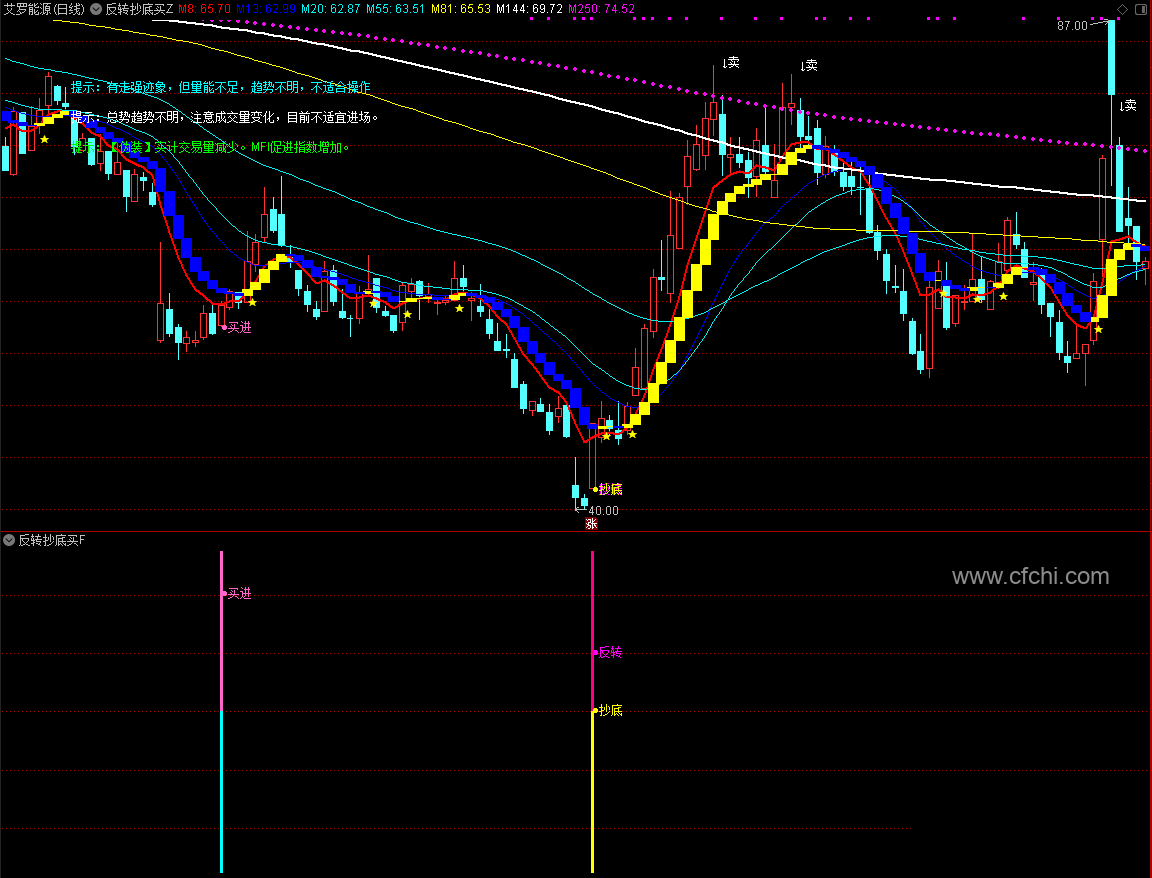Open dropdown beside 反转抄底买F sub-indicator
Viewport: 1152px width, 878px height.
pos(9,540)
